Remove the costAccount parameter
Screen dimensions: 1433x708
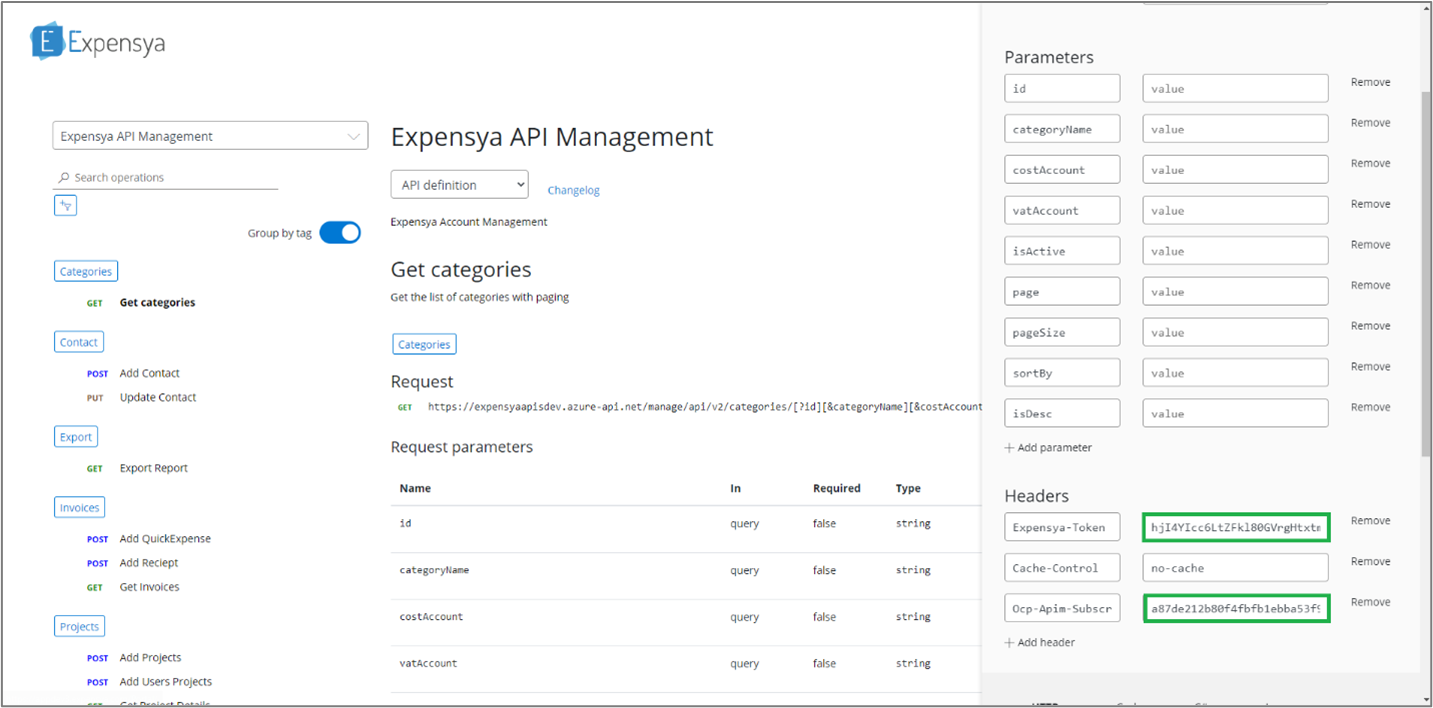(x=1370, y=163)
